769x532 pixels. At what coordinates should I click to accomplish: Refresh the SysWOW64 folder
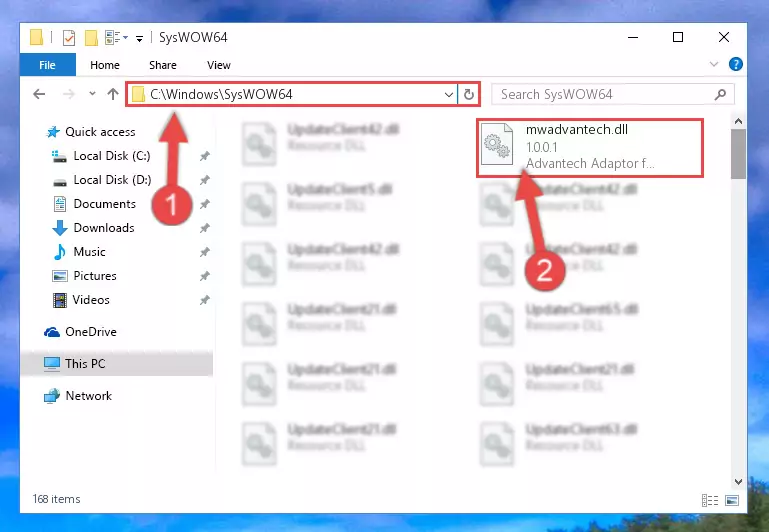pos(469,94)
